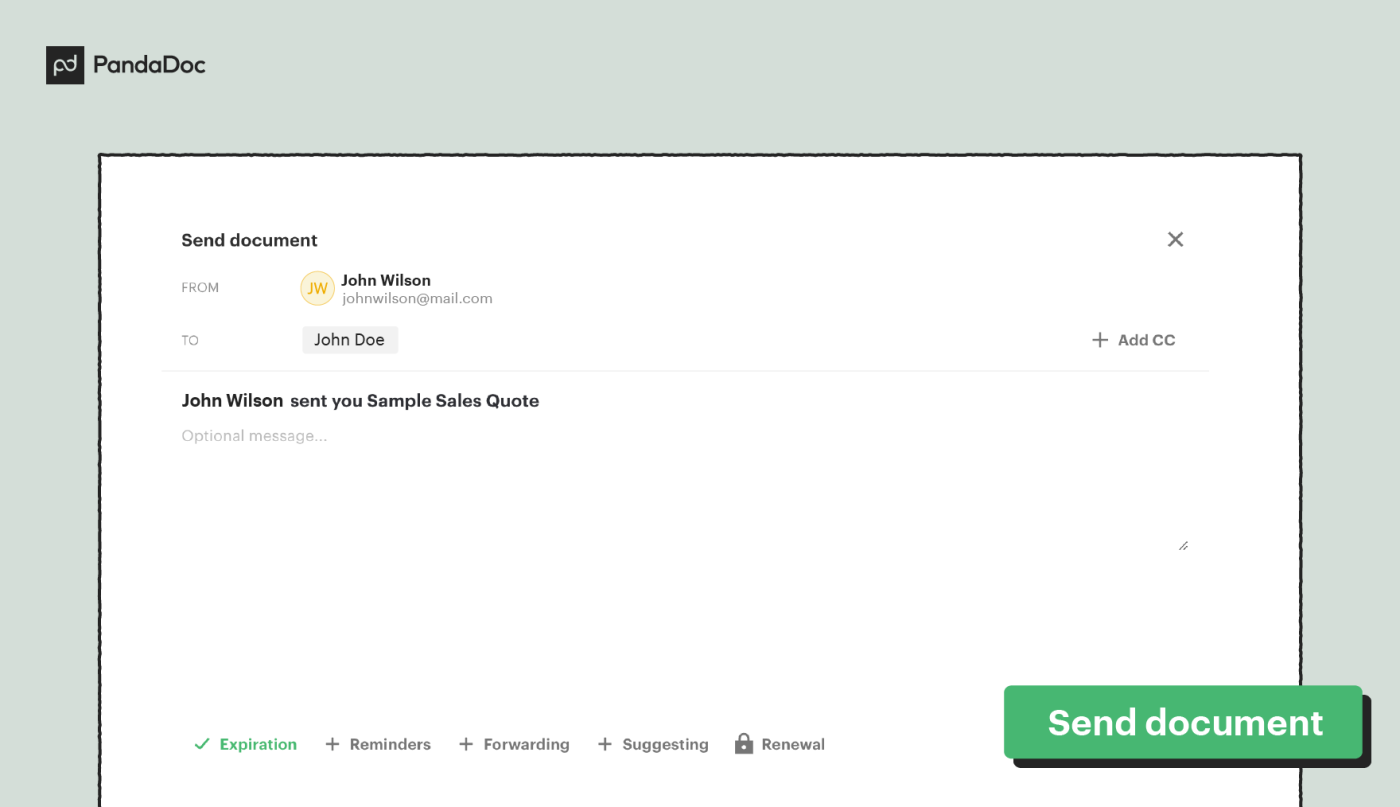
Task: Click the lock icon beside Renewal
Action: point(743,743)
